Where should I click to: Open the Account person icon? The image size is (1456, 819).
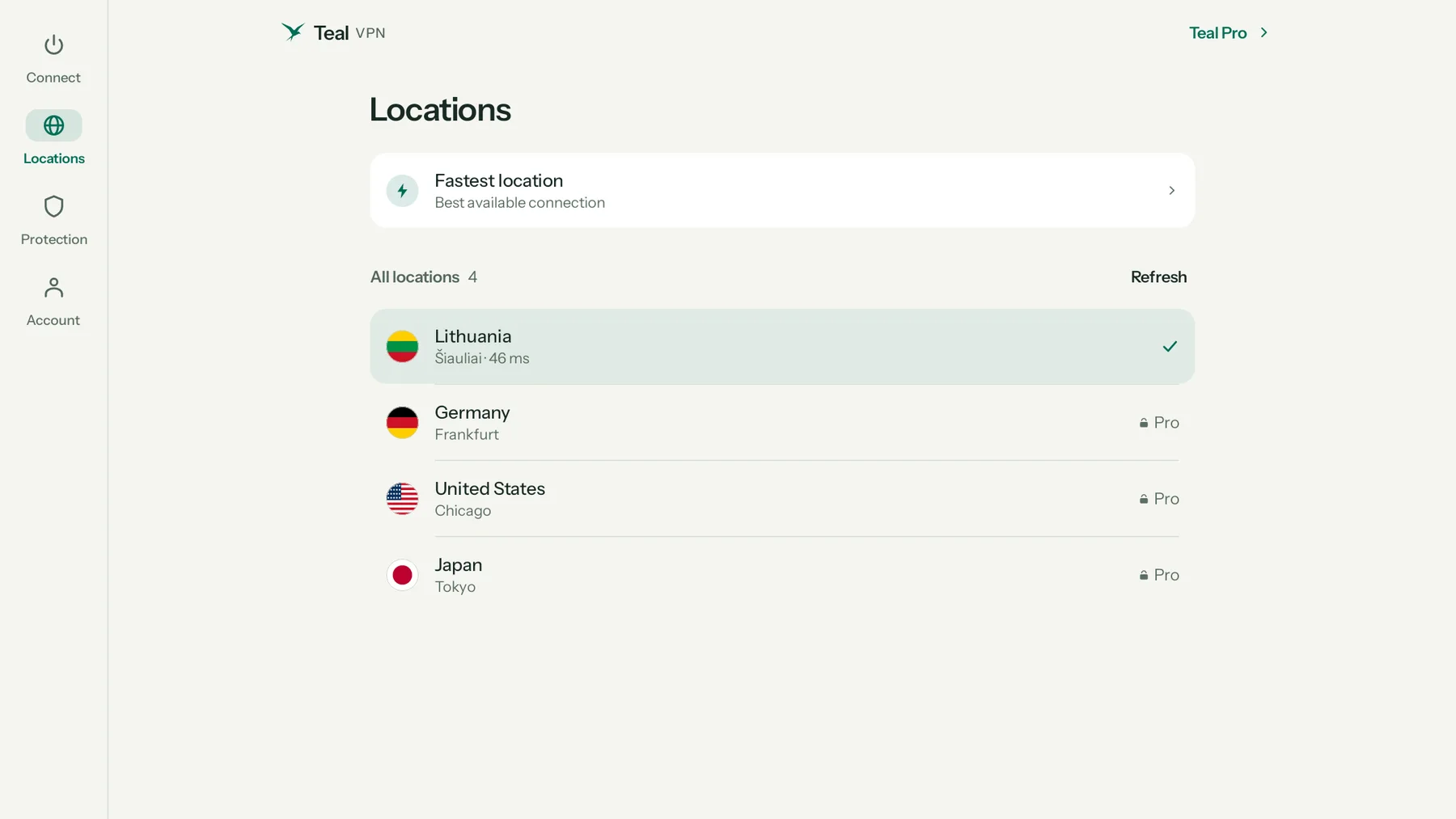pyautogui.click(x=53, y=287)
